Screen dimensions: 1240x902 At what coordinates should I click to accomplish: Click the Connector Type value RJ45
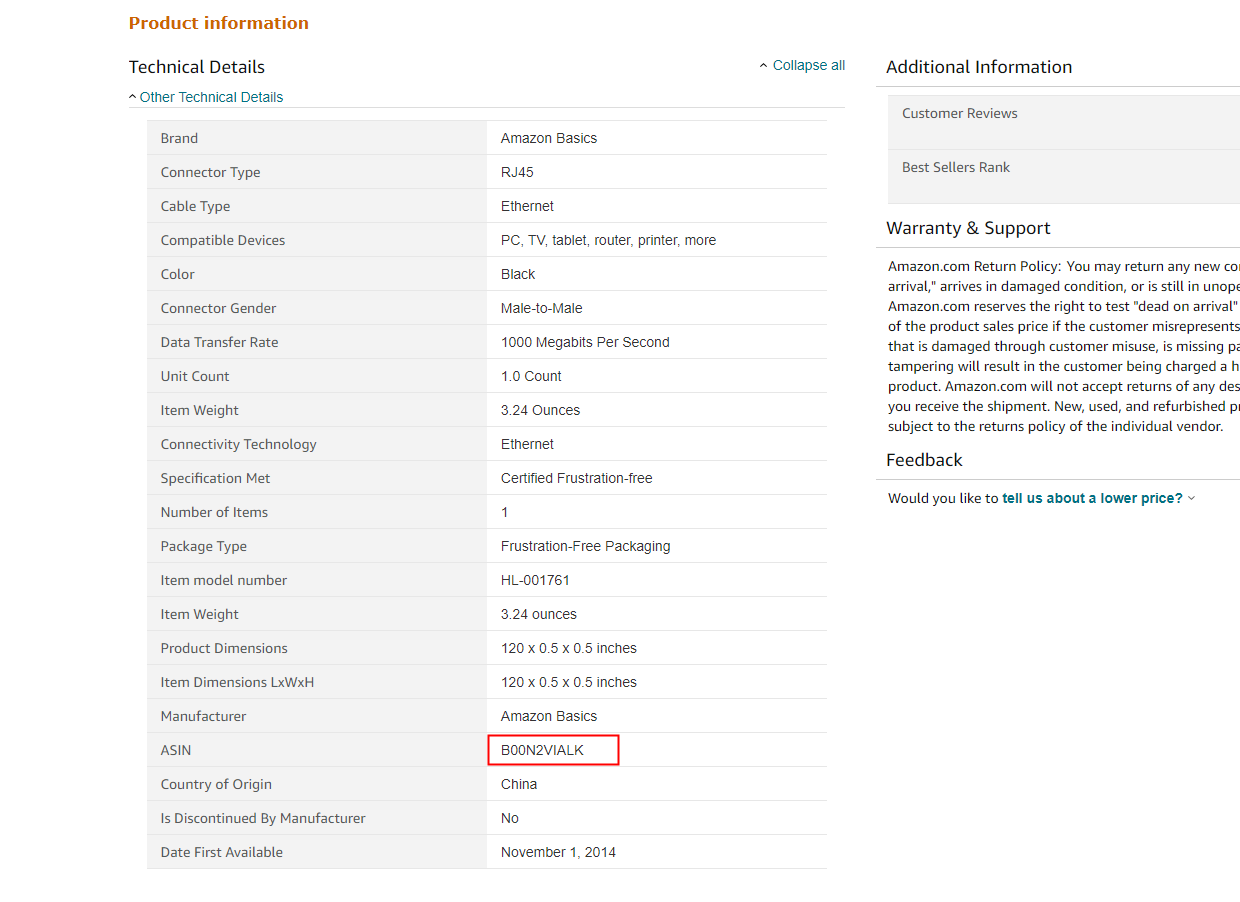pos(517,172)
